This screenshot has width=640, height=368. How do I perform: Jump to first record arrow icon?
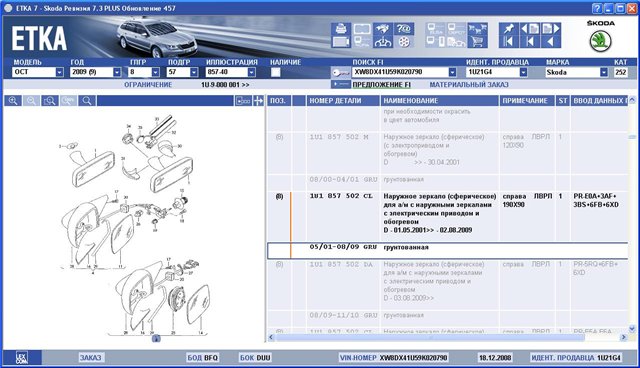509,42
